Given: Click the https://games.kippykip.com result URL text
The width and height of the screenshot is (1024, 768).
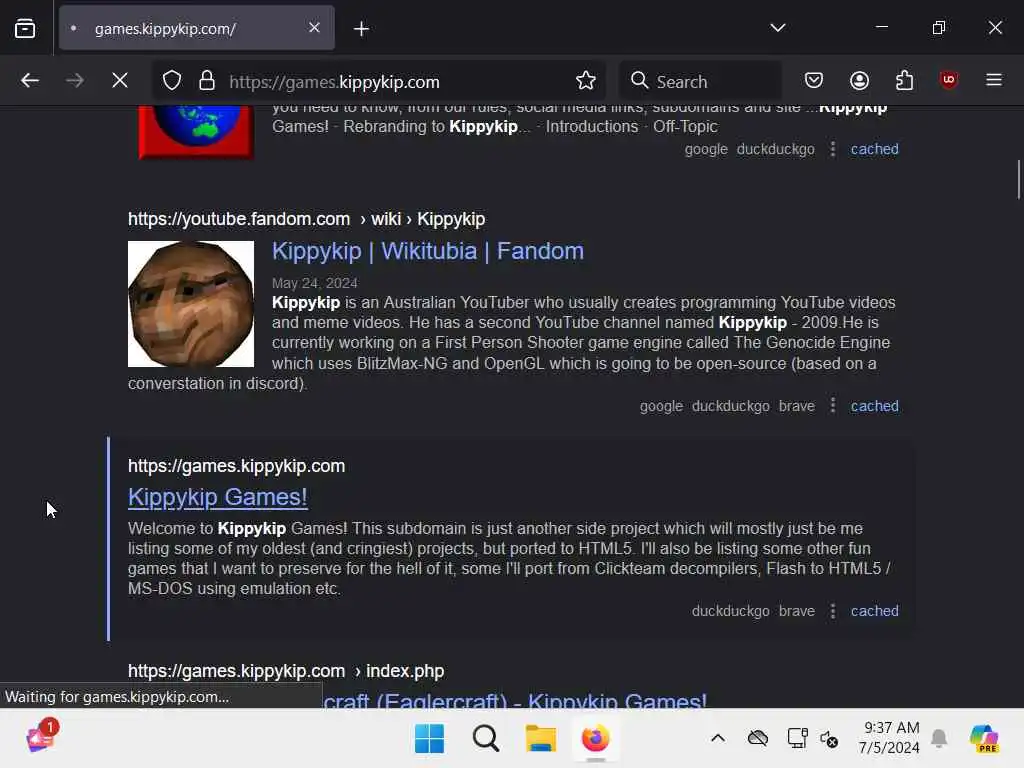Looking at the screenshot, I should 236,466.
